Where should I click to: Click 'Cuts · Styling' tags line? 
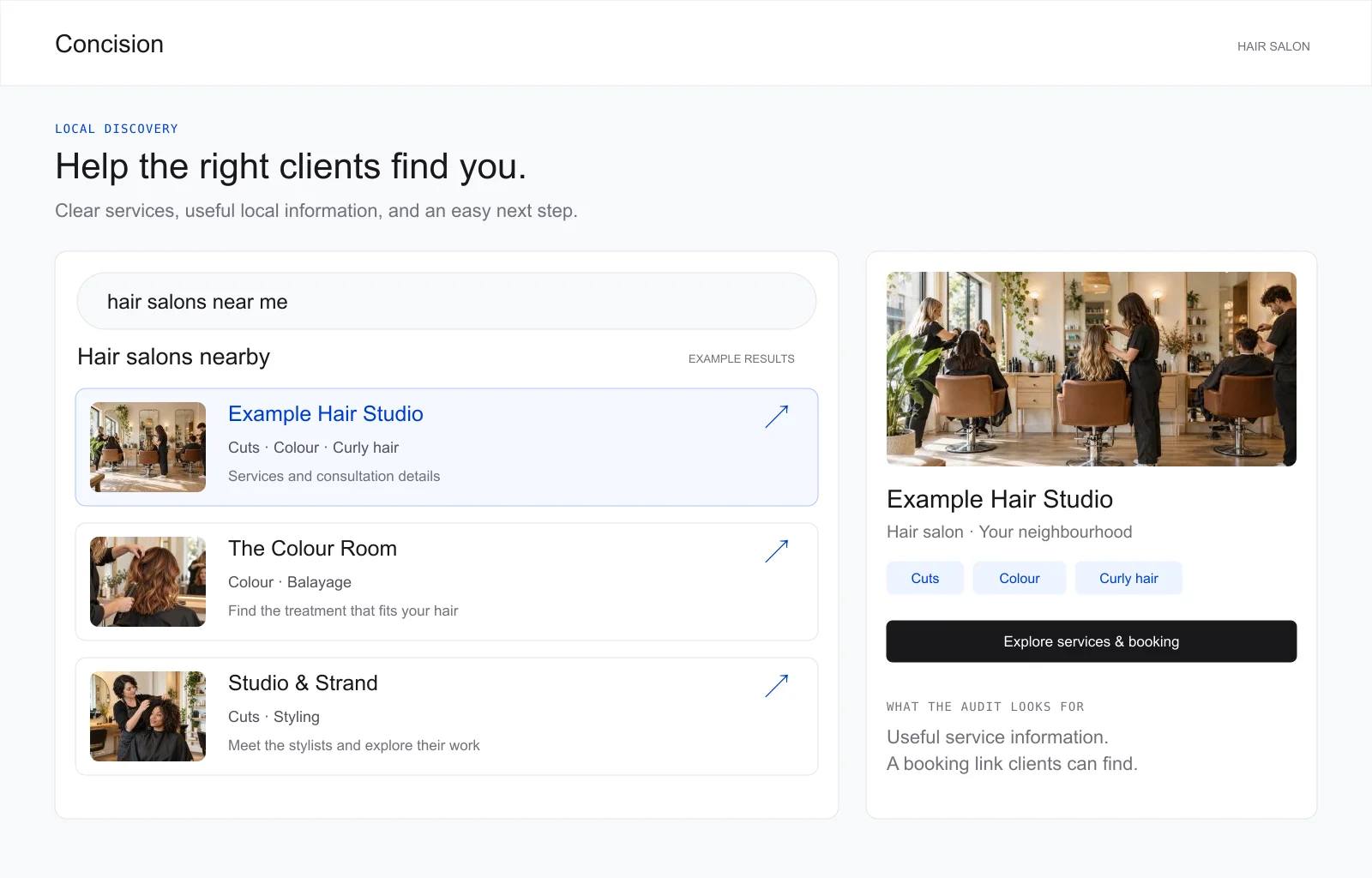[274, 717]
